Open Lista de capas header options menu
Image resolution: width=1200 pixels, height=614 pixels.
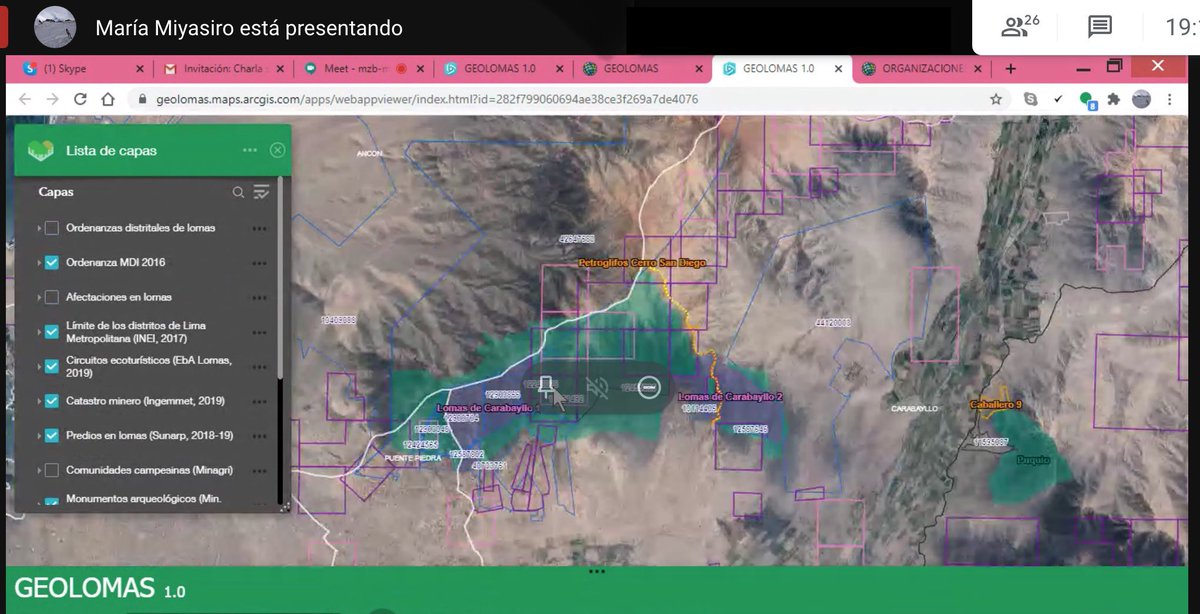pyautogui.click(x=250, y=150)
